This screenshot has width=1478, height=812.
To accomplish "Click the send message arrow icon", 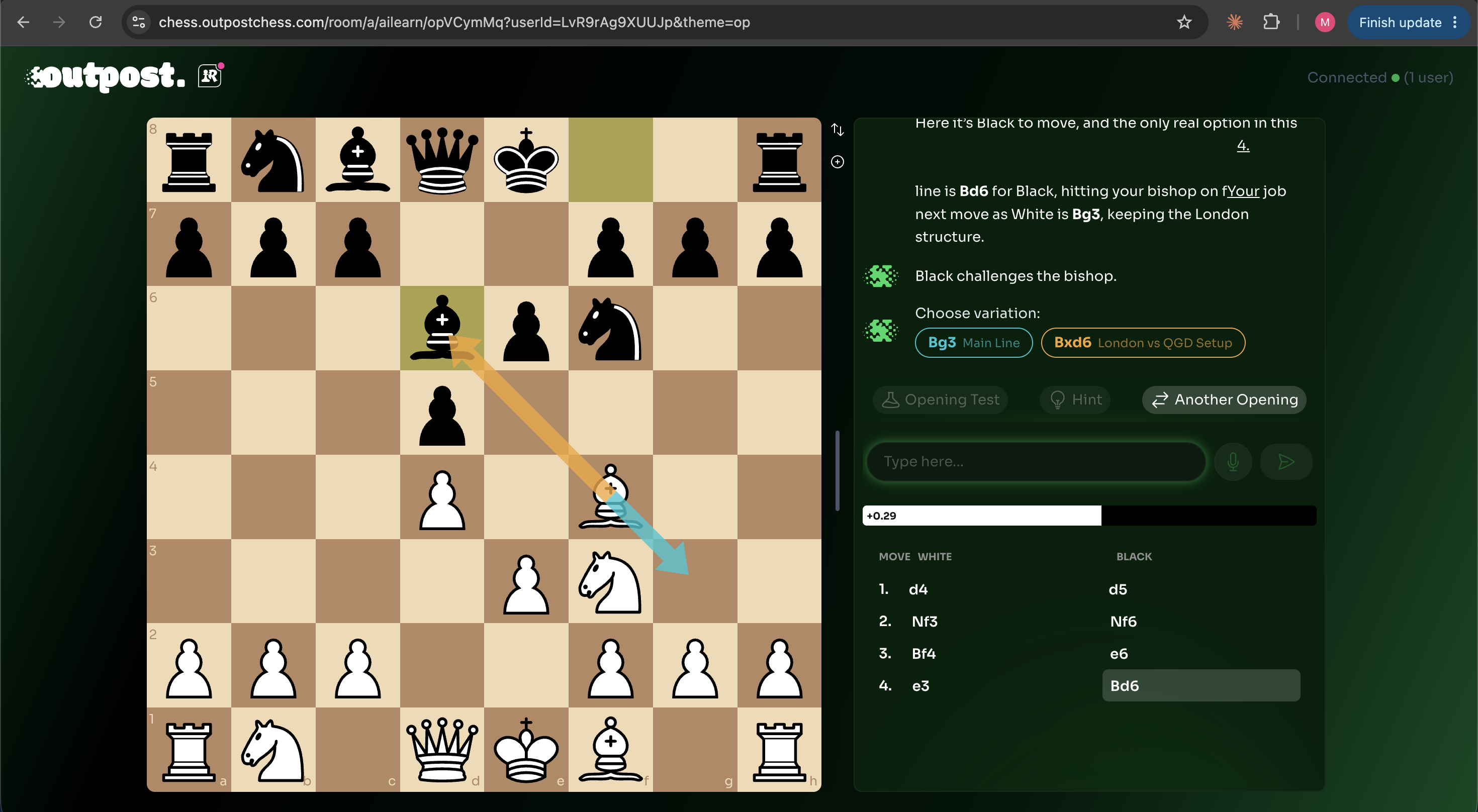I will (x=1286, y=462).
